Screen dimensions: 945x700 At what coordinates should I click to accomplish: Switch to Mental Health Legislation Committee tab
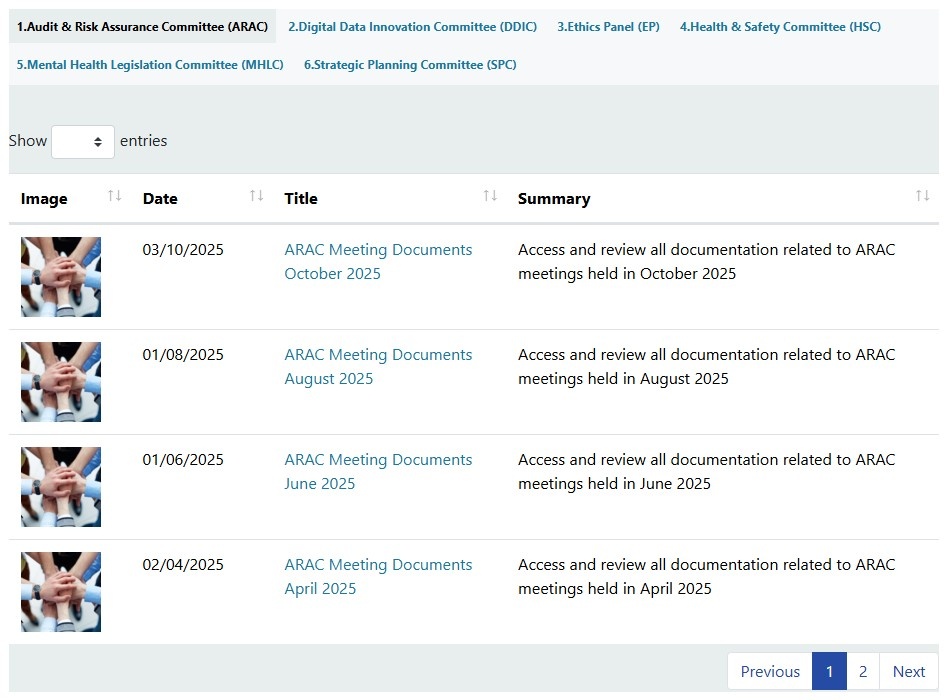point(150,65)
